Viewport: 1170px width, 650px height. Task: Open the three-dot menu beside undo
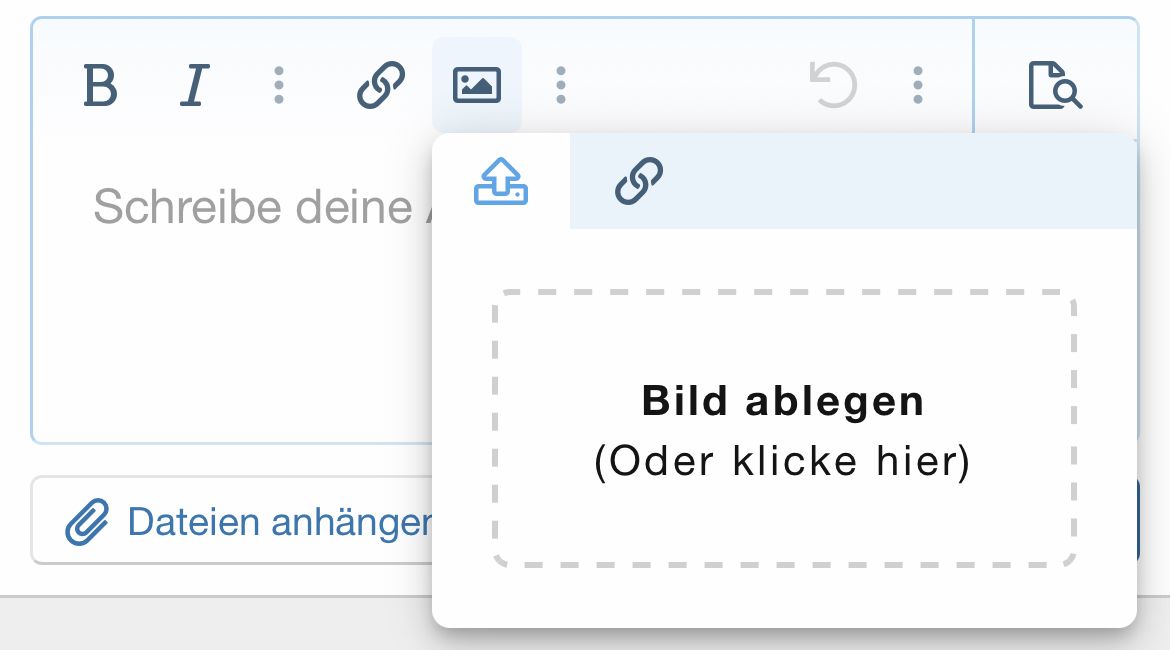[918, 85]
